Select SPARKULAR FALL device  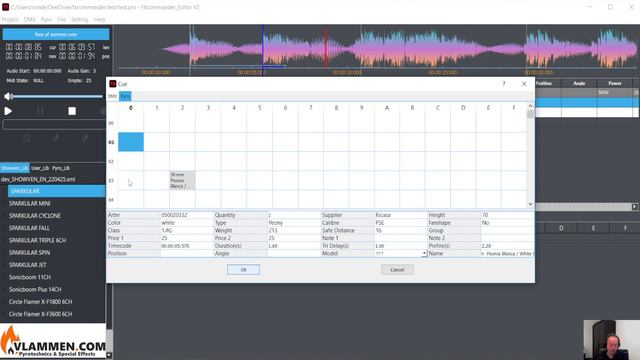29,228
